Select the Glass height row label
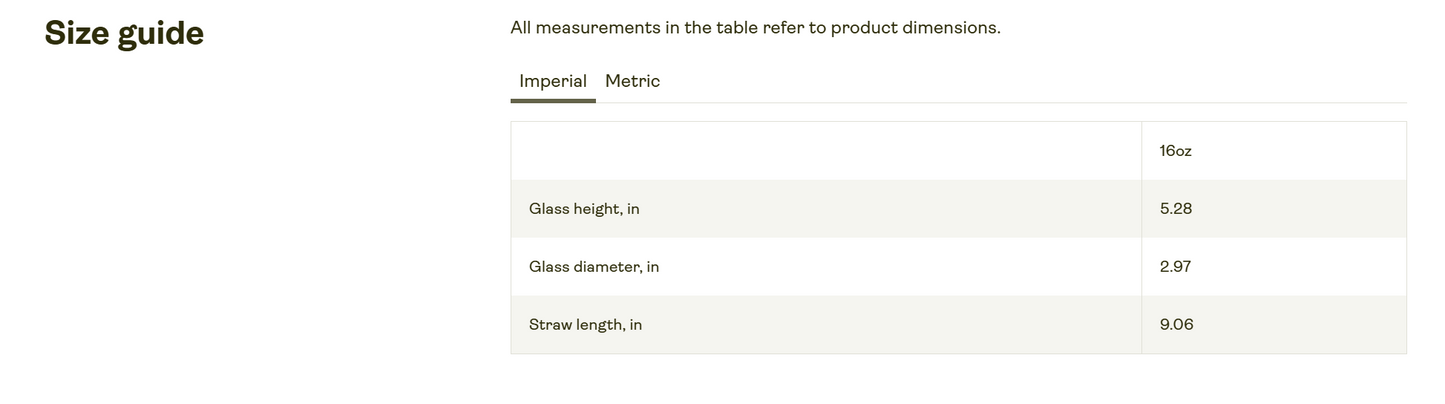1445x404 pixels. click(584, 209)
